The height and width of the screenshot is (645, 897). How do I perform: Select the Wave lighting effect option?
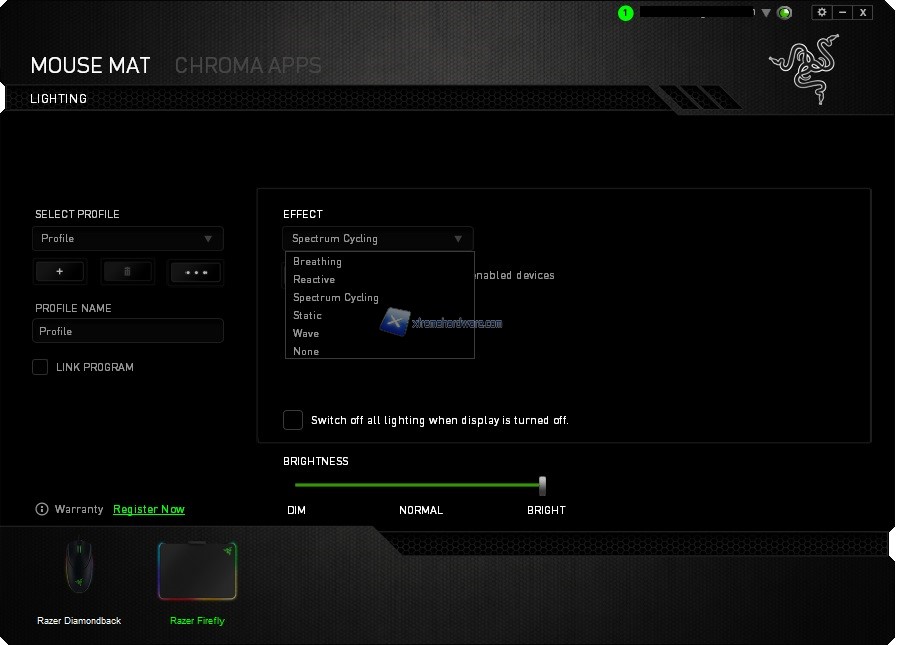pyautogui.click(x=306, y=333)
